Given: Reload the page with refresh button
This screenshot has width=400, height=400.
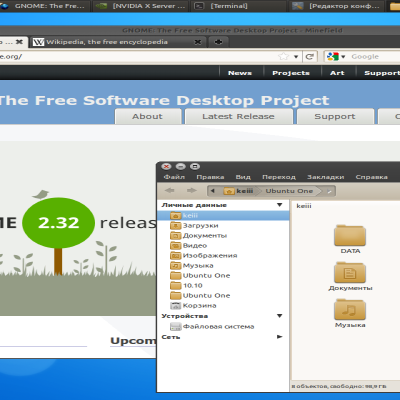Looking at the screenshot, I should [x=310, y=56].
